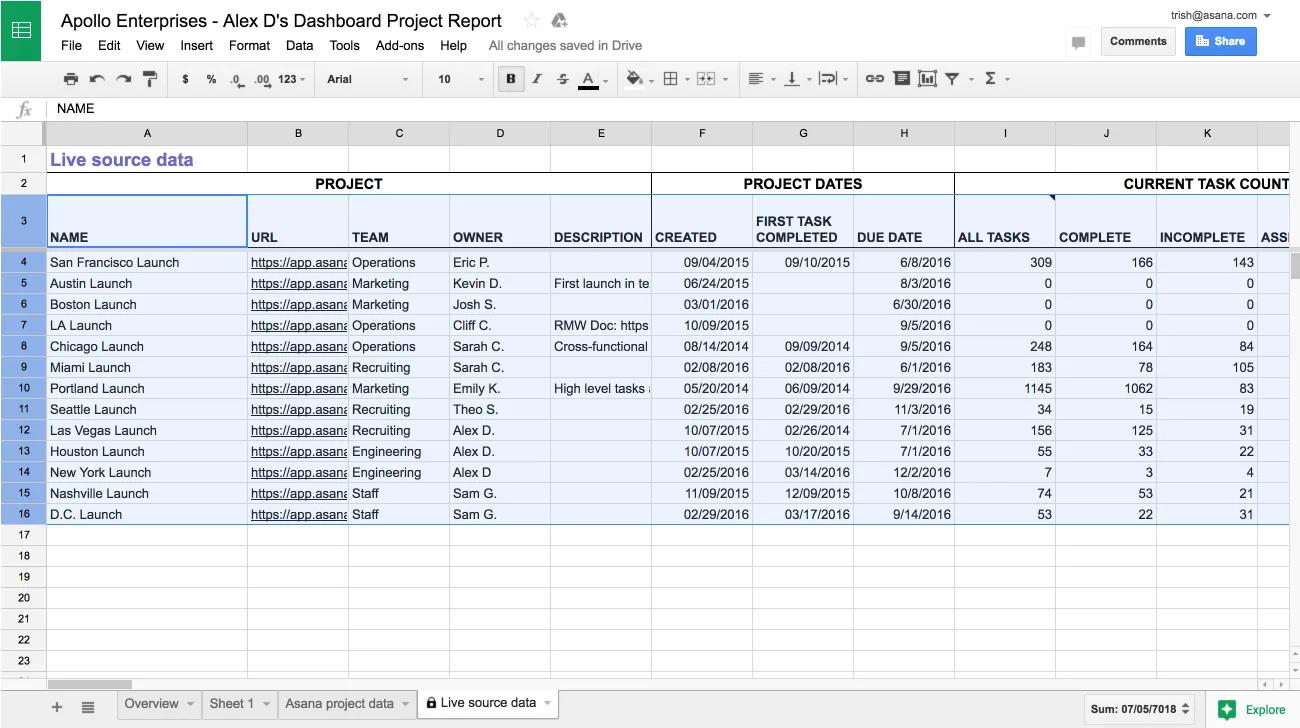The height and width of the screenshot is (728, 1300).
Task: Star this document
Action: point(532,21)
